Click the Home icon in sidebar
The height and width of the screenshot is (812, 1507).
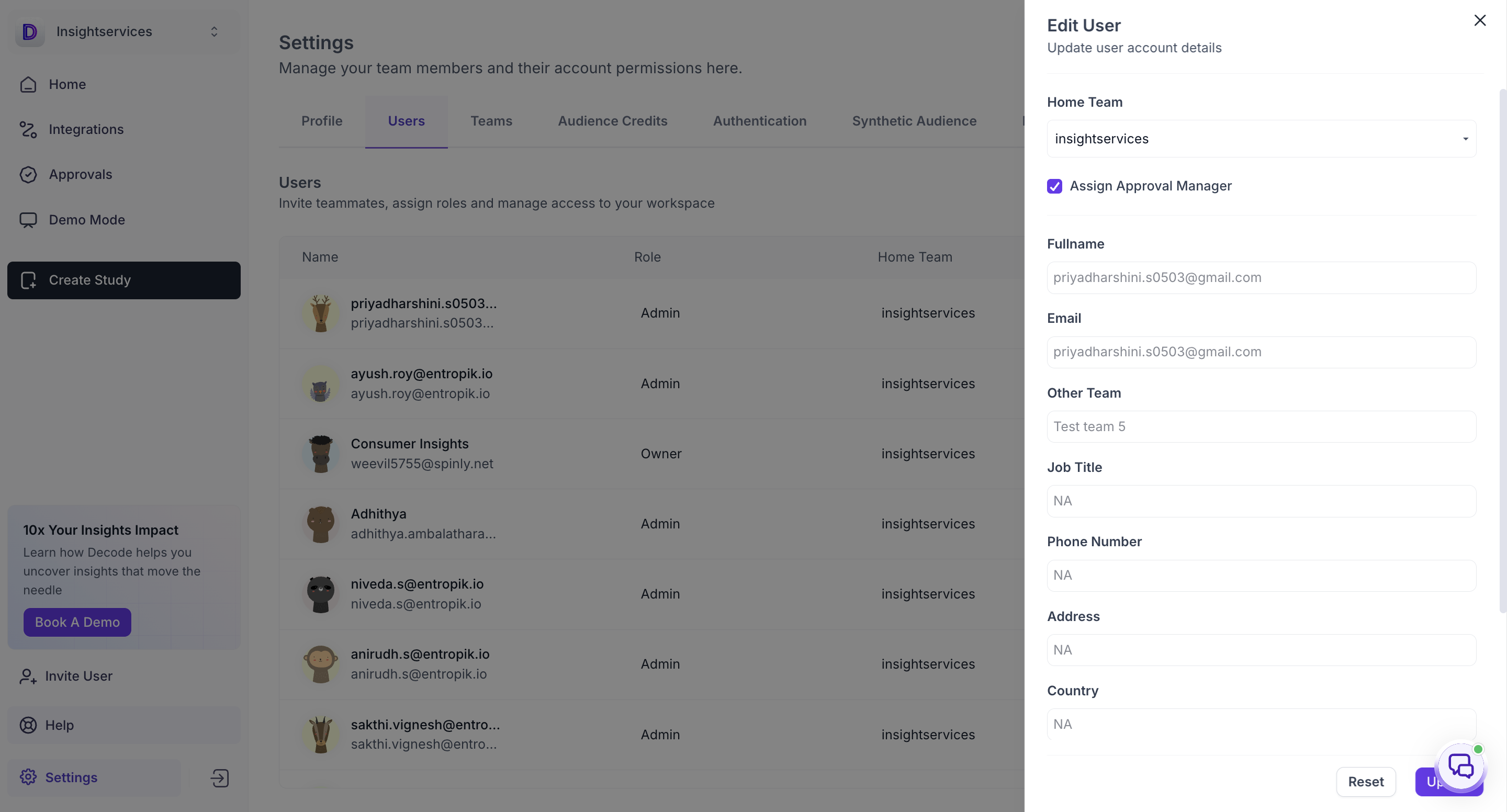pos(28,84)
